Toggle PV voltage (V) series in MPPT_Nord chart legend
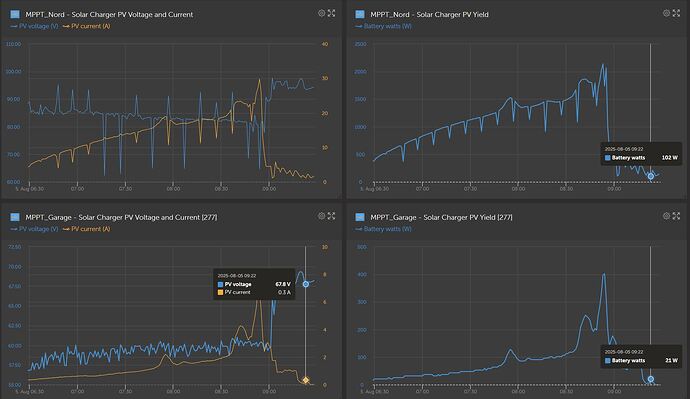Viewport: 690px width, 399px height. 34,26
